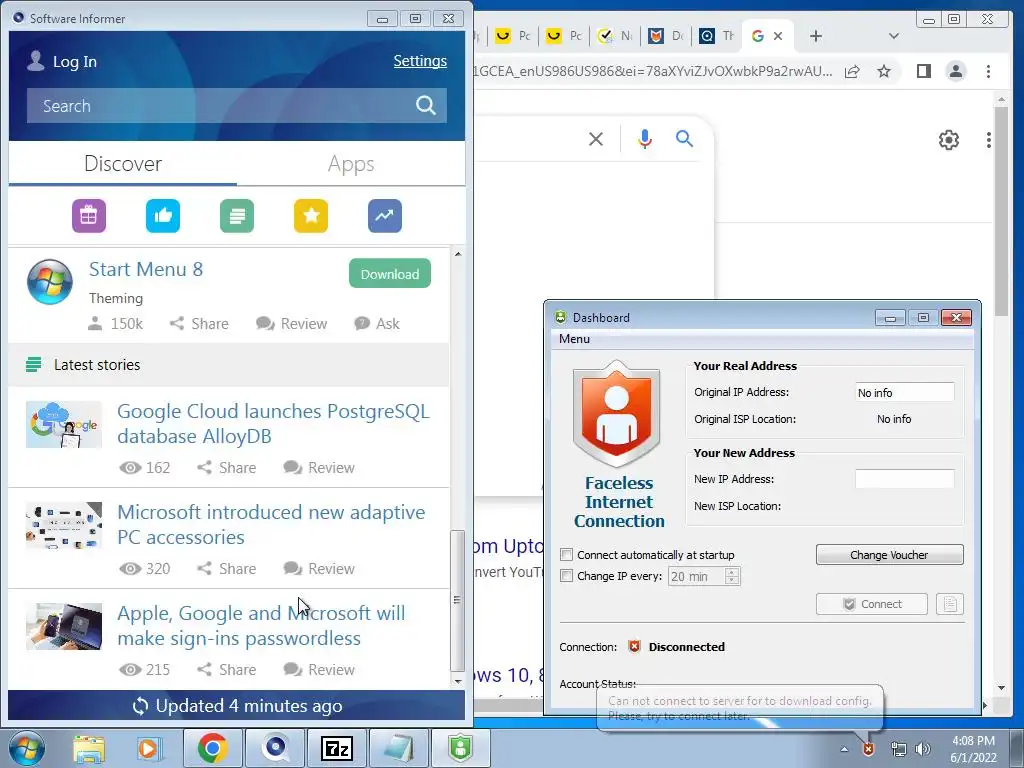Open the Chrome profile avatar
The width and height of the screenshot is (1024, 768).
(x=956, y=71)
